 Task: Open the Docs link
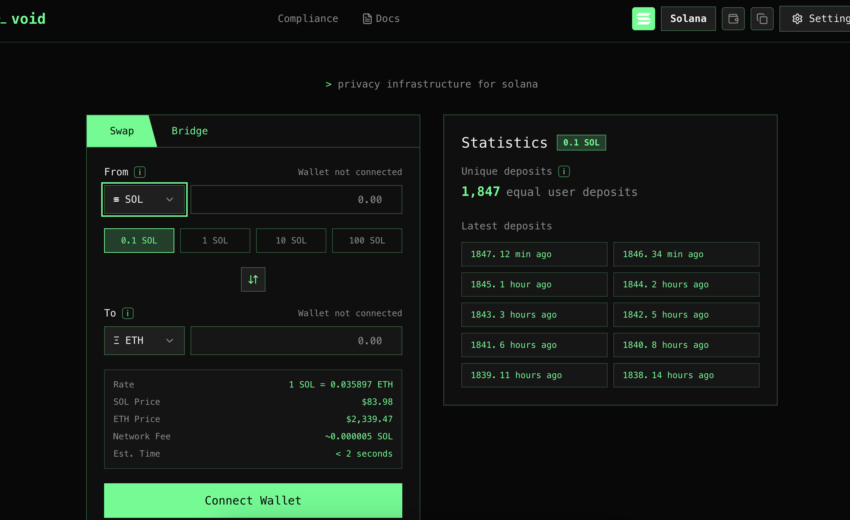[x=381, y=18]
